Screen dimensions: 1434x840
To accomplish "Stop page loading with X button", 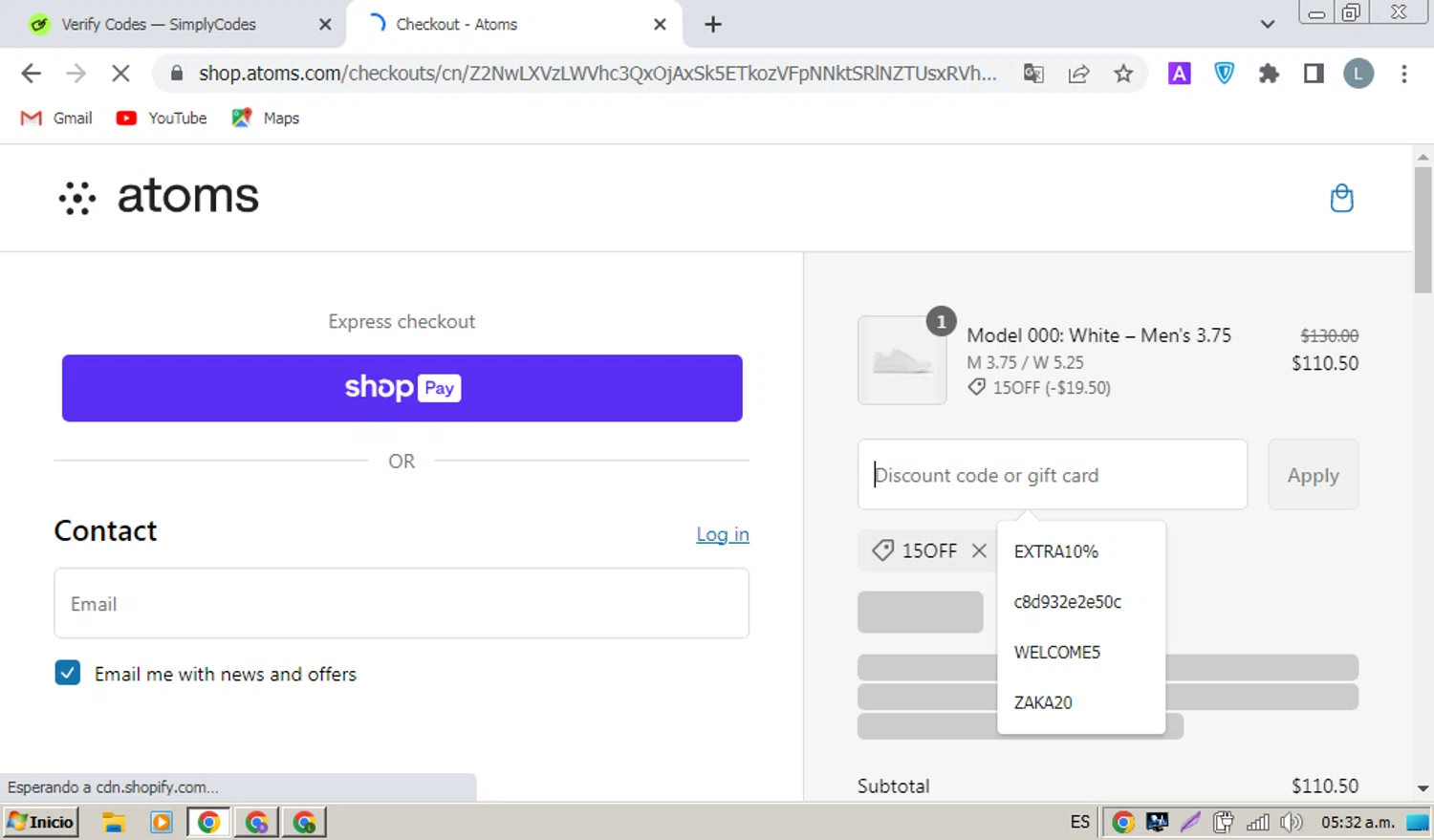I will coord(120,74).
